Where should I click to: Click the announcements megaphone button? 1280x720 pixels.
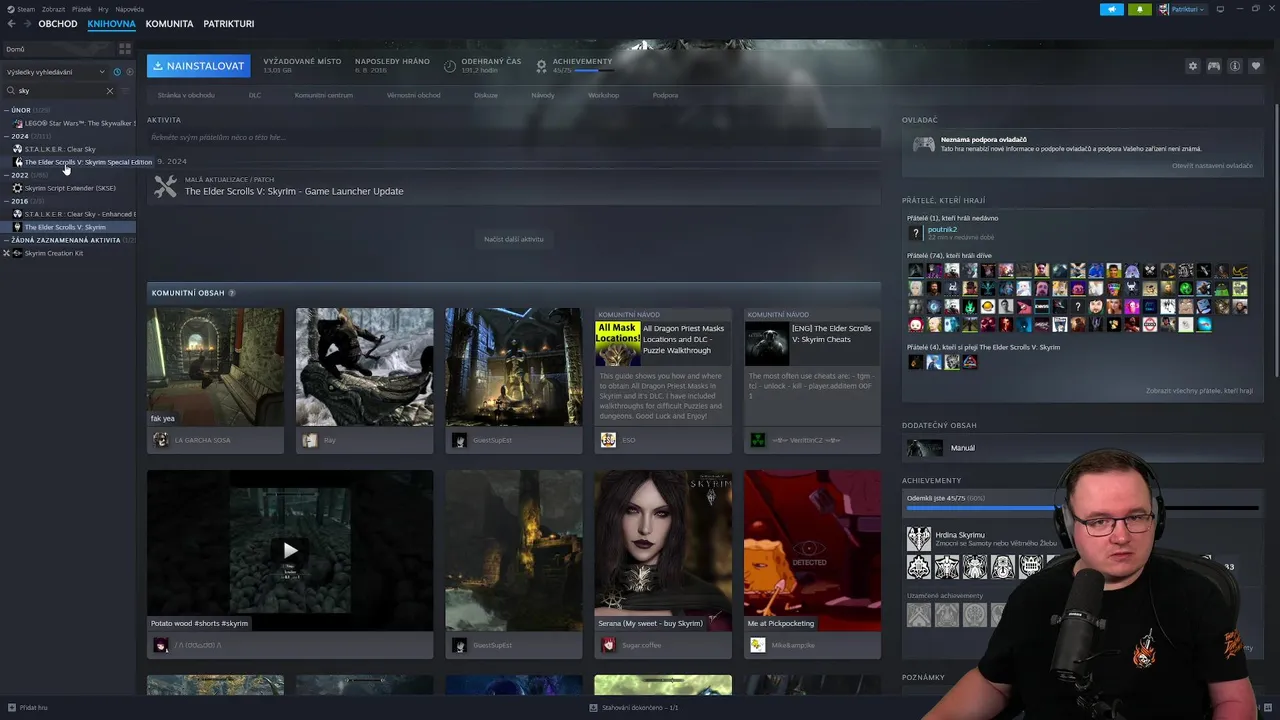(1112, 9)
